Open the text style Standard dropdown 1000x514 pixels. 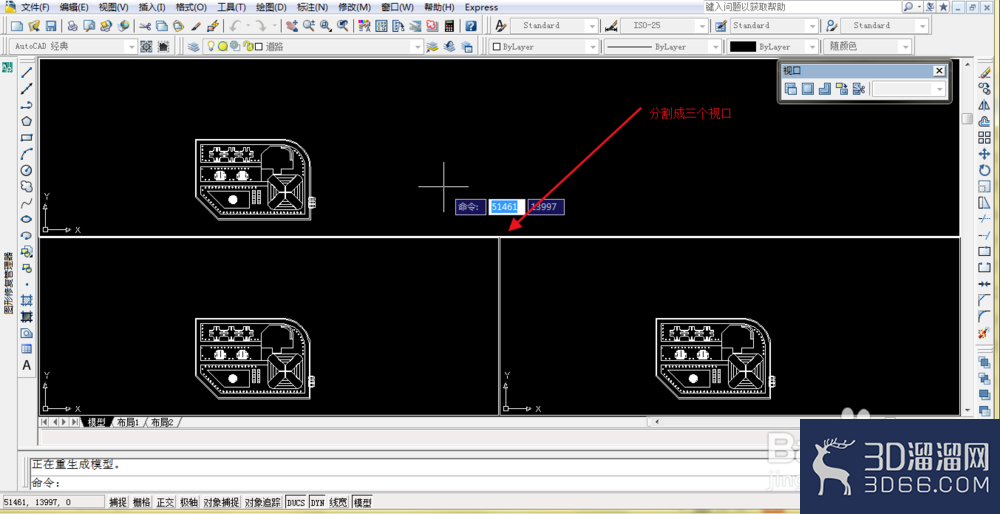592,26
